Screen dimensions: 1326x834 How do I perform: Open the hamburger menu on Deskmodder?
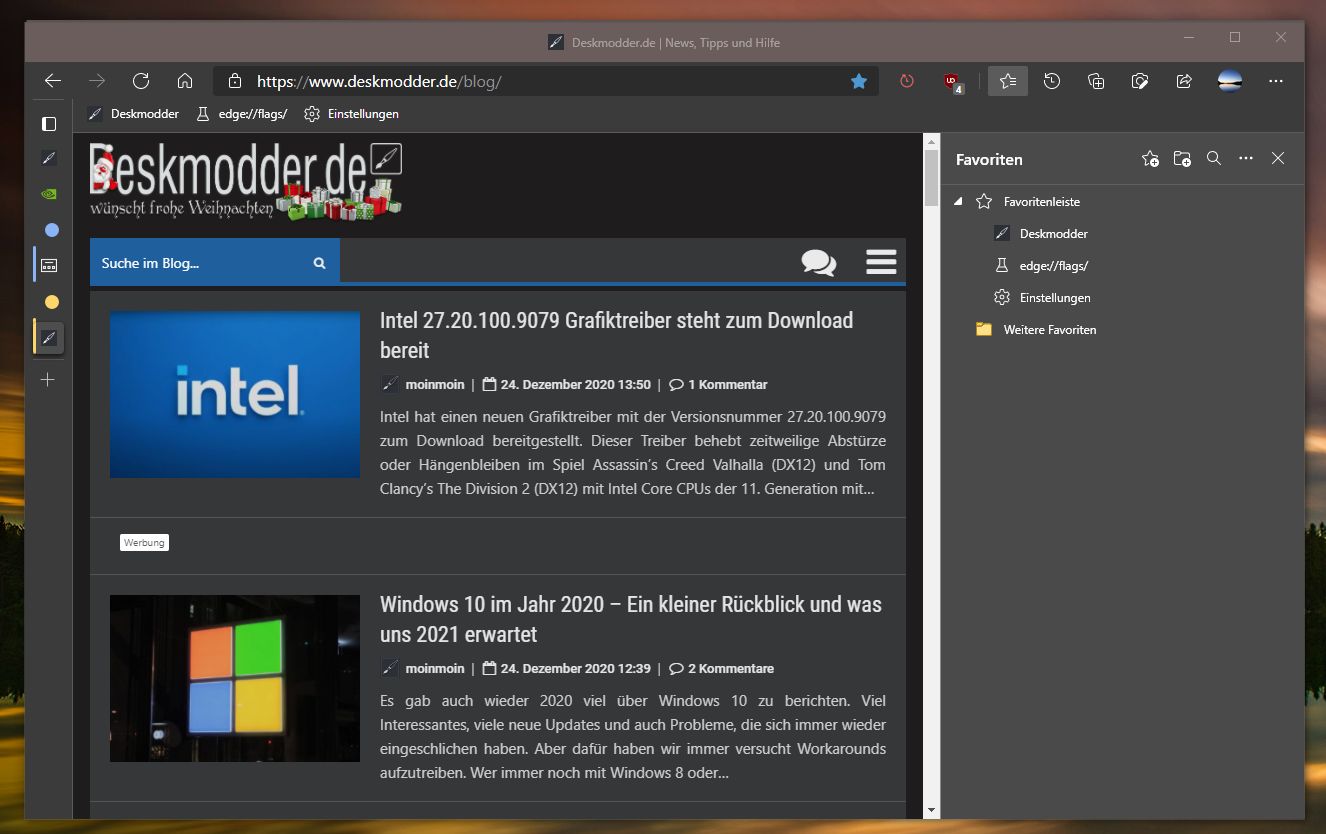click(881, 262)
